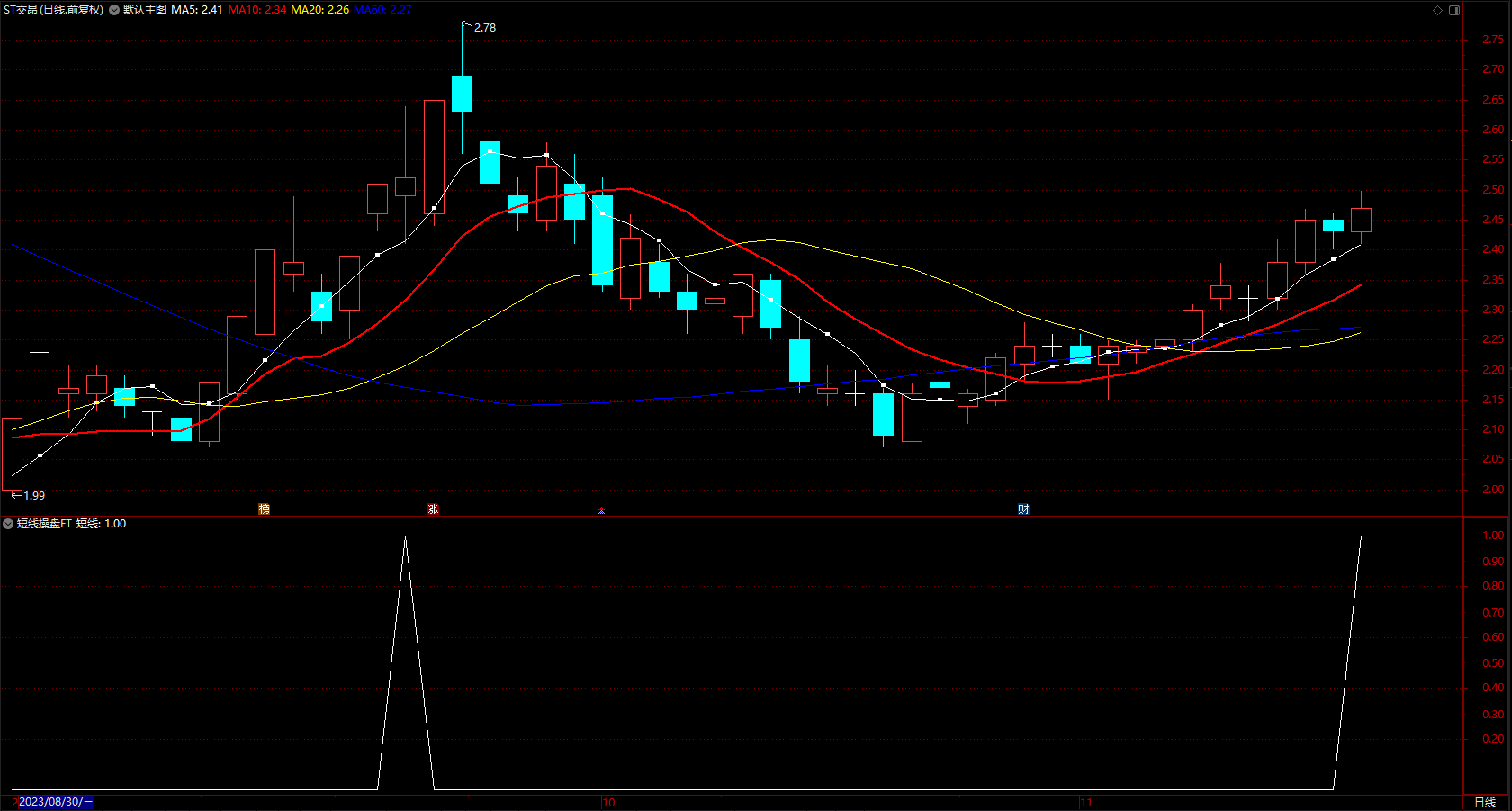The width and height of the screenshot is (1512, 811).
Task: Click the small arrow marker below the chart
Action: tap(601, 511)
